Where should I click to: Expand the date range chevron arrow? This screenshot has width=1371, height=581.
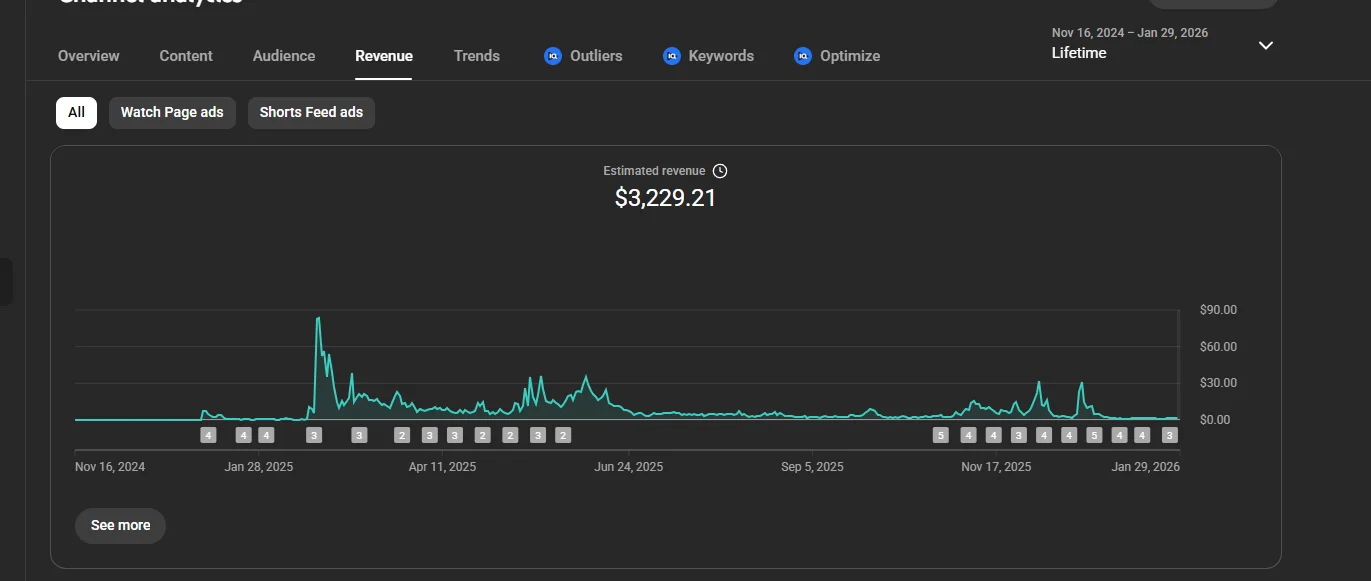(x=1265, y=45)
